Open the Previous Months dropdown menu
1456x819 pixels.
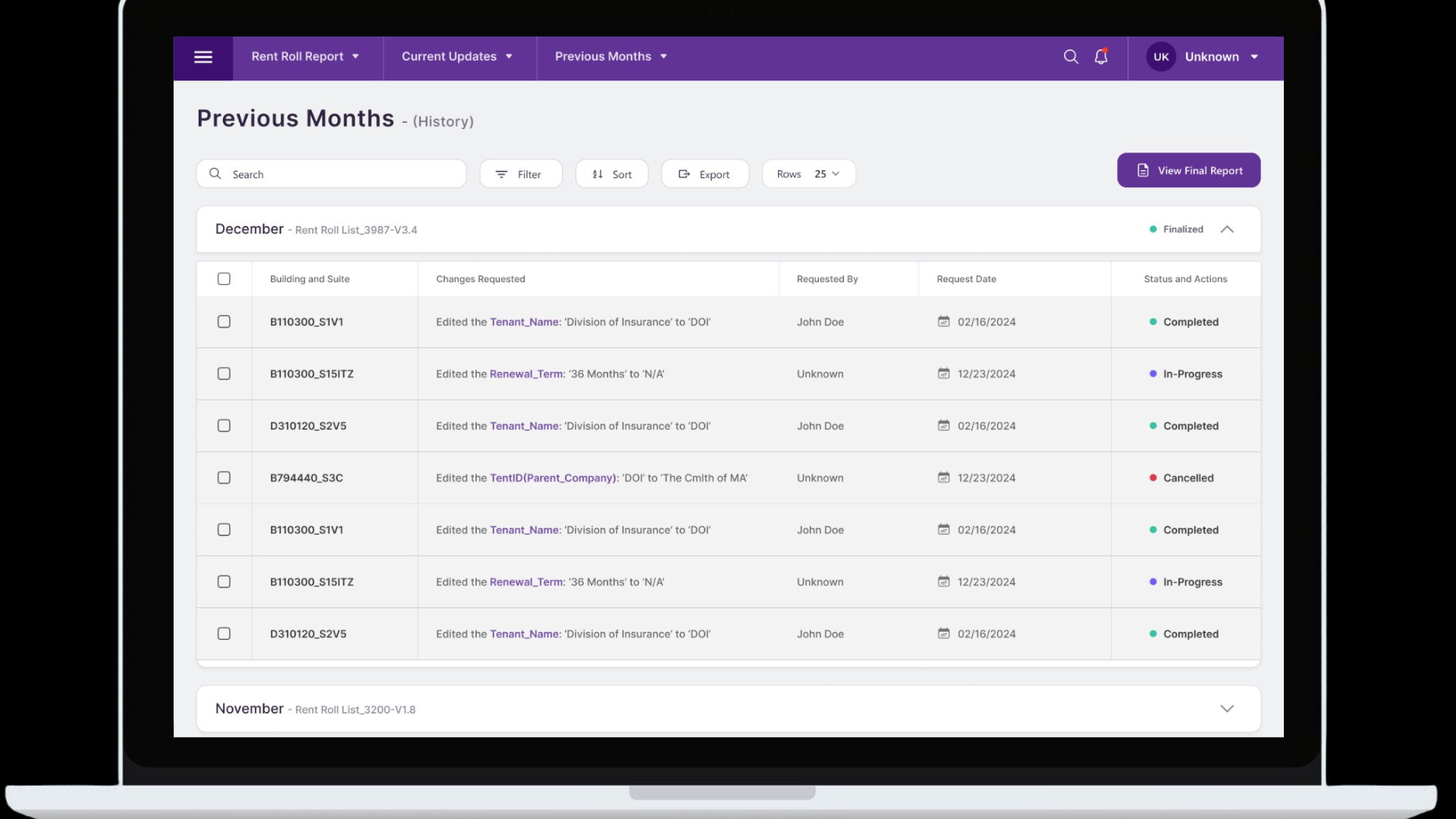[610, 56]
